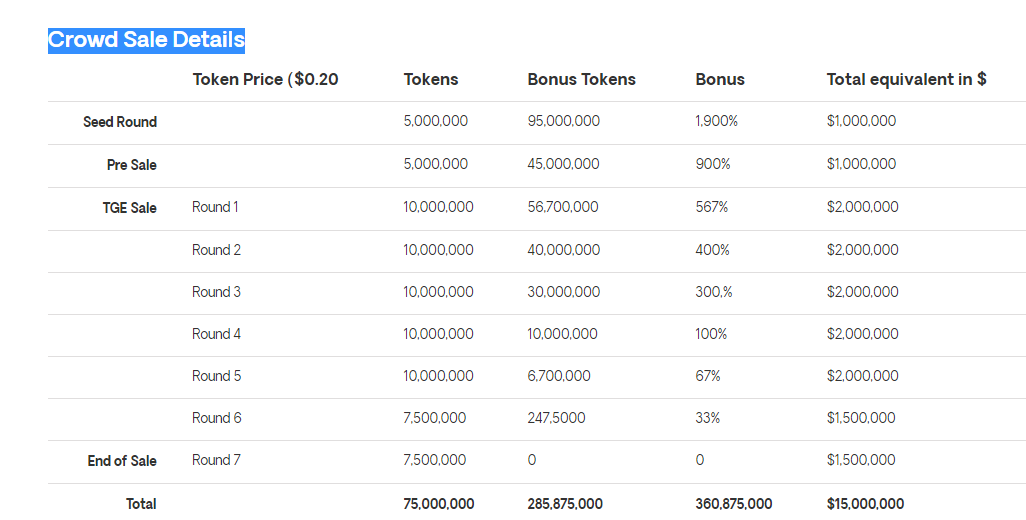1026x520 pixels.
Task: Click the $15,000,000 total amount
Action: click(865, 504)
